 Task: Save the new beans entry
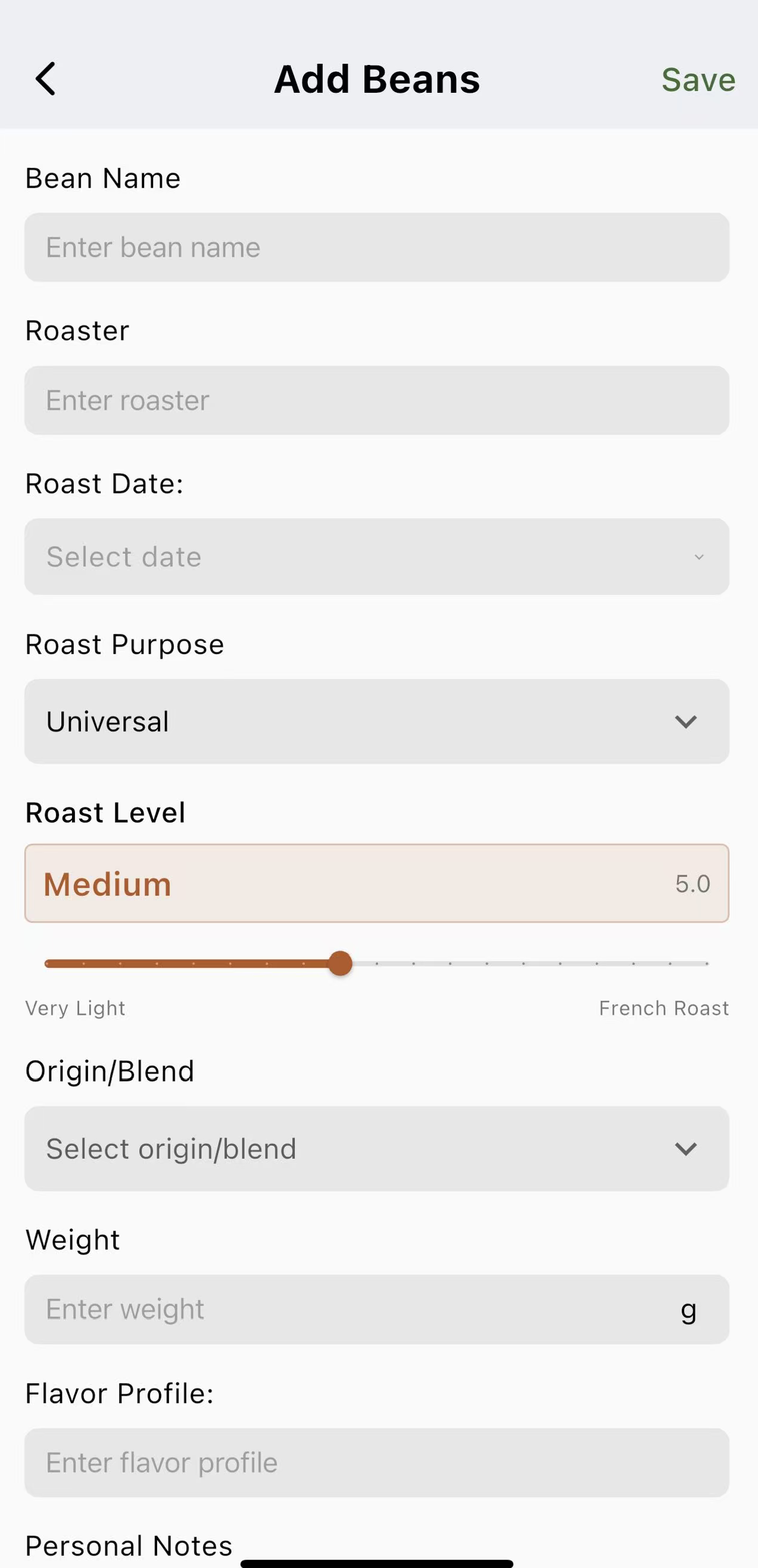pyautogui.click(x=698, y=80)
